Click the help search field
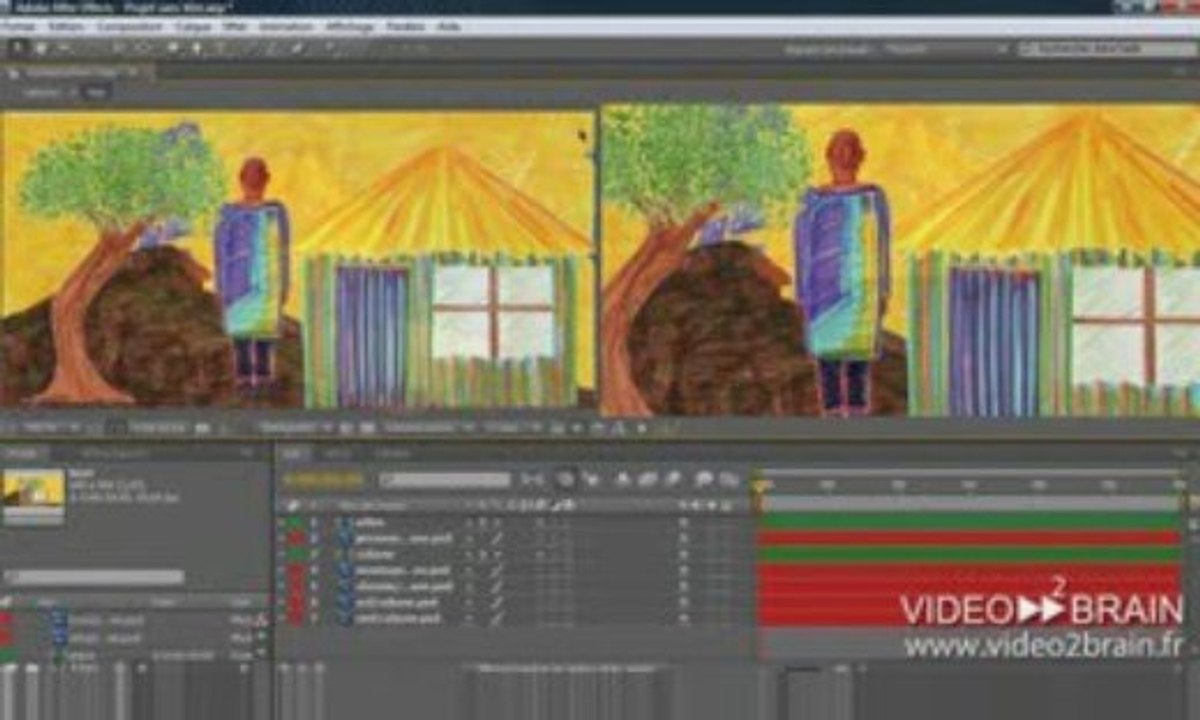Viewport: 1200px width, 720px height. (1107, 48)
